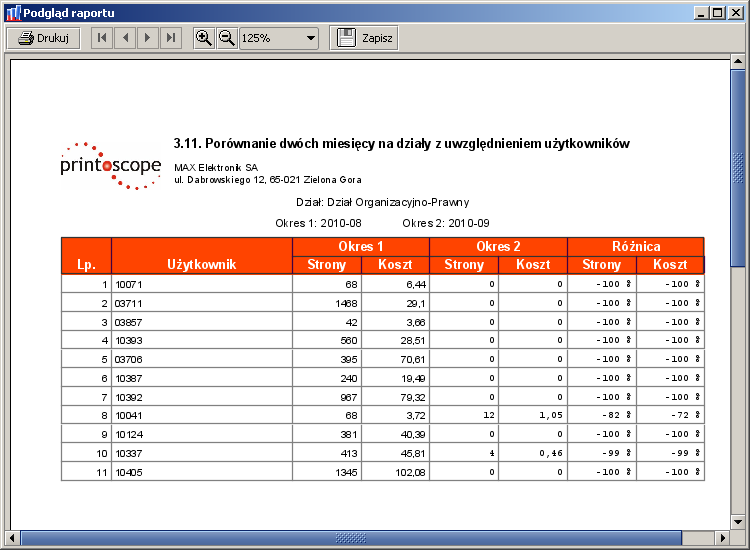Click the Strony header under Okres 1

[327, 264]
